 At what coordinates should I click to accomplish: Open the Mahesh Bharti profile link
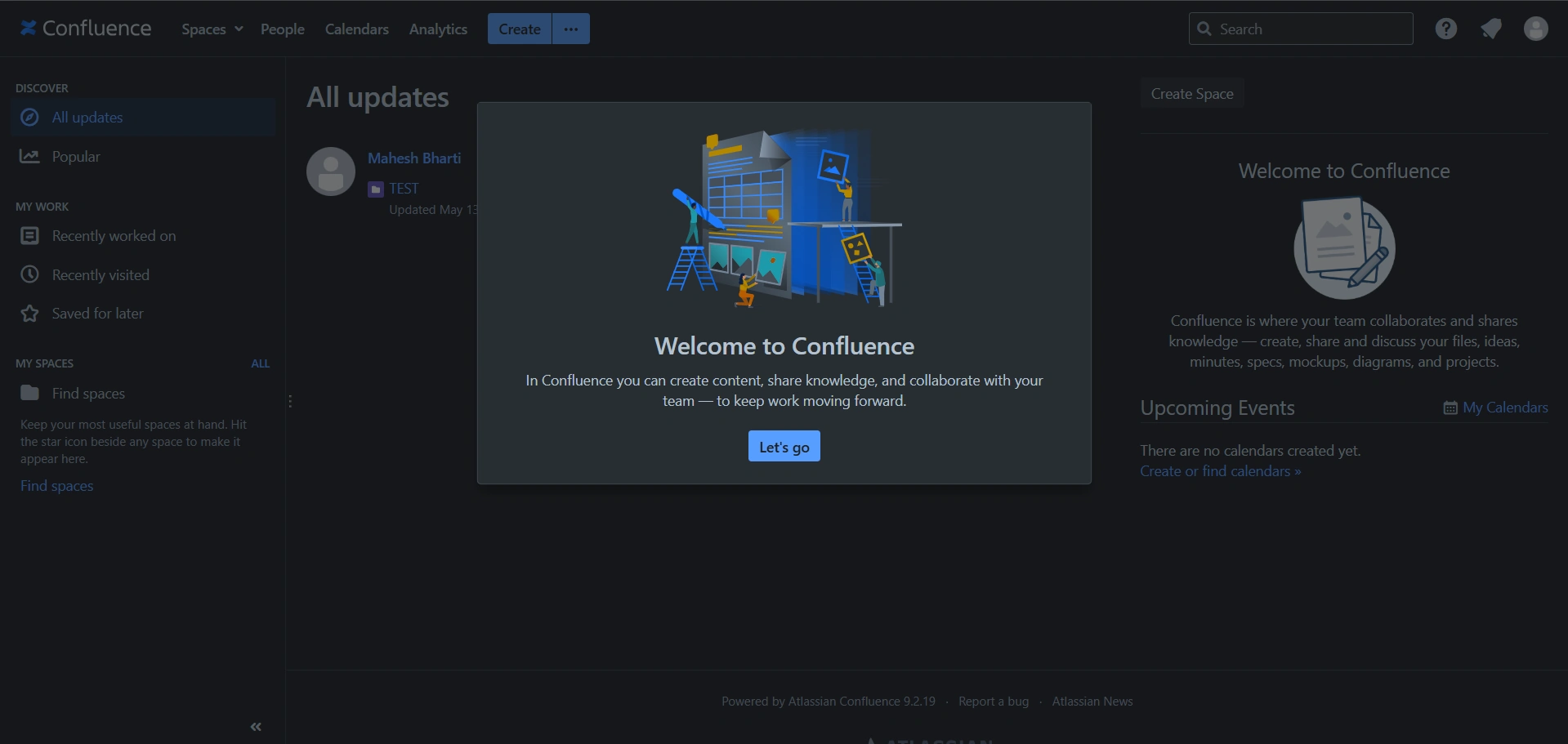414,158
